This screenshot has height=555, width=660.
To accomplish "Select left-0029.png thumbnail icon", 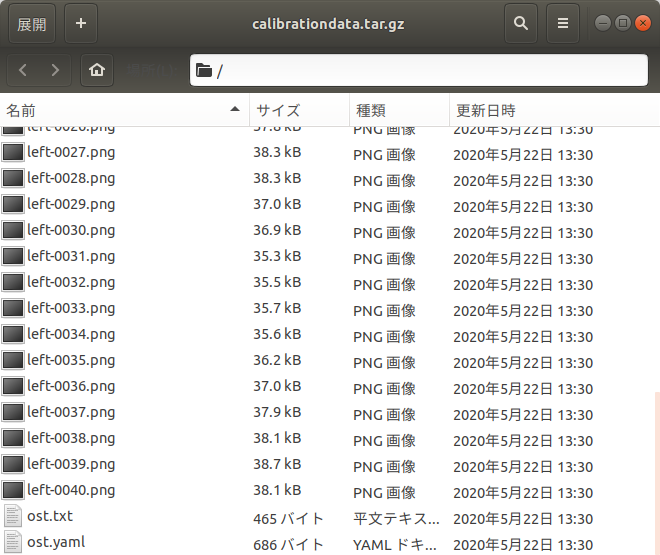I will (x=13, y=204).
